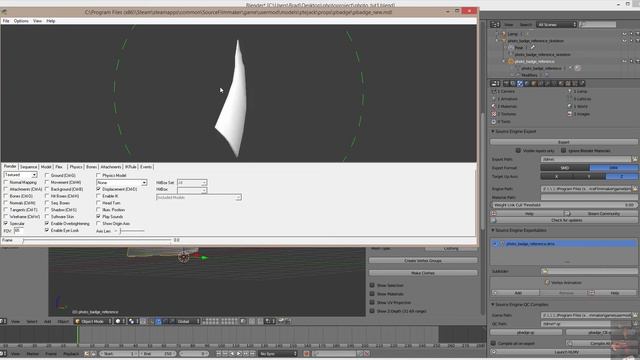Viewport: 640px width, 360px height.
Task: Click the Export Path field in Blender
Action: tap(586, 159)
